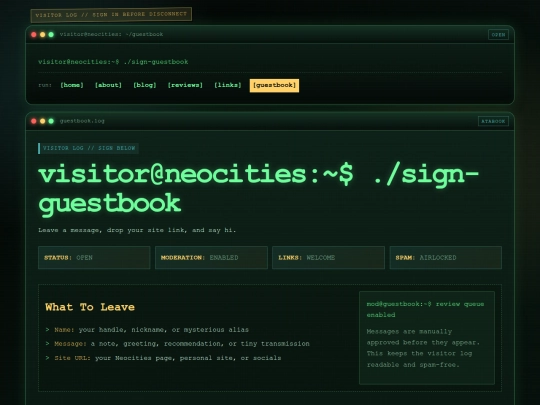This screenshot has height=405, width=540.
Task: Click the 'Site URL: your Neocities page' row
Action: click(163, 358)
